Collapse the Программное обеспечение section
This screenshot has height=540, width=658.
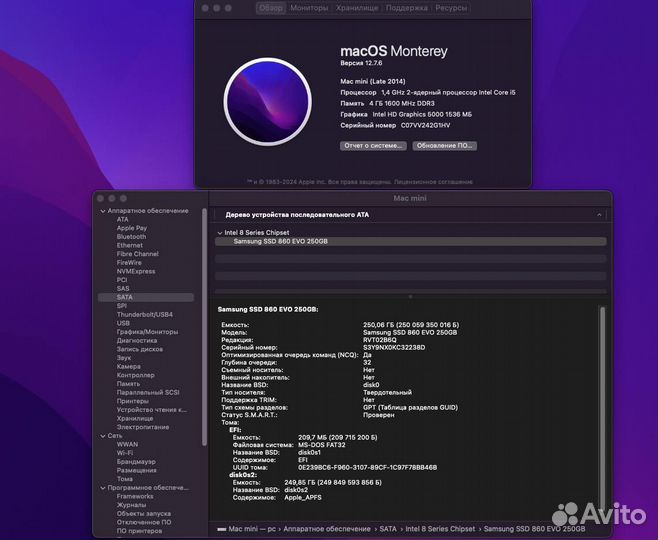[101, 487]
